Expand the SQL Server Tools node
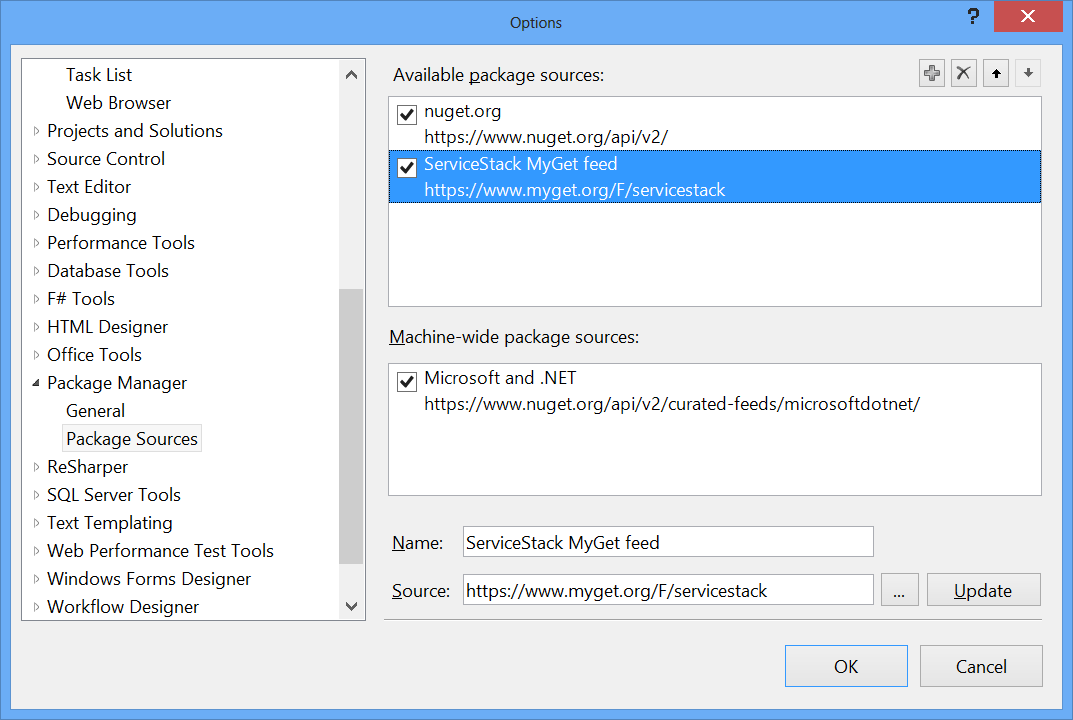Image resolution: width=1073 pixels, height=720 pixels. click(x=36, y=495)
